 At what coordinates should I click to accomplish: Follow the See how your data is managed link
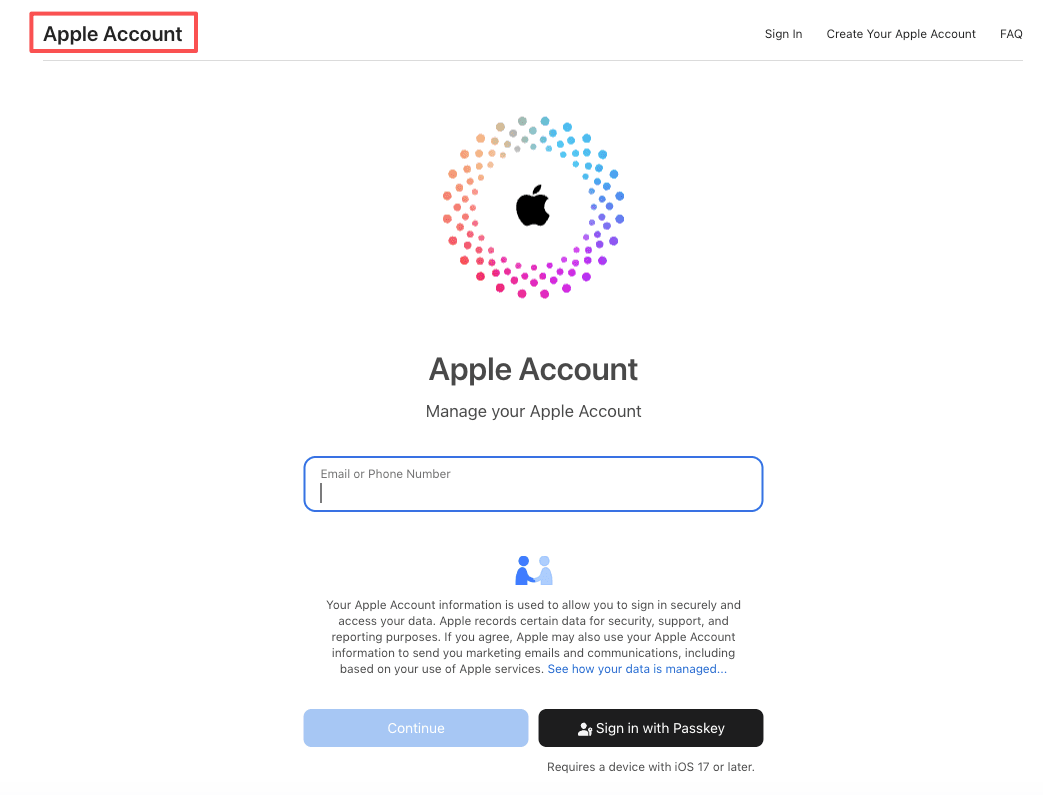tap(637, 668)
